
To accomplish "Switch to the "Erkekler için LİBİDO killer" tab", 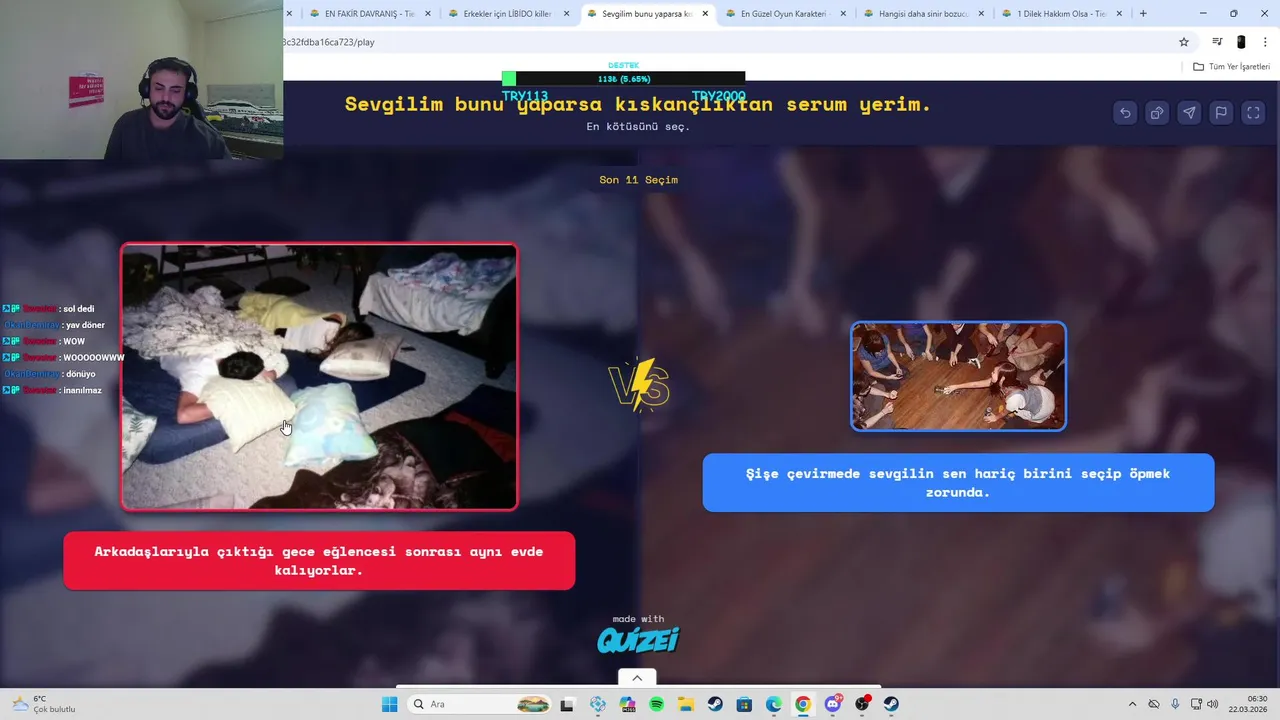I will click(507, 14).
